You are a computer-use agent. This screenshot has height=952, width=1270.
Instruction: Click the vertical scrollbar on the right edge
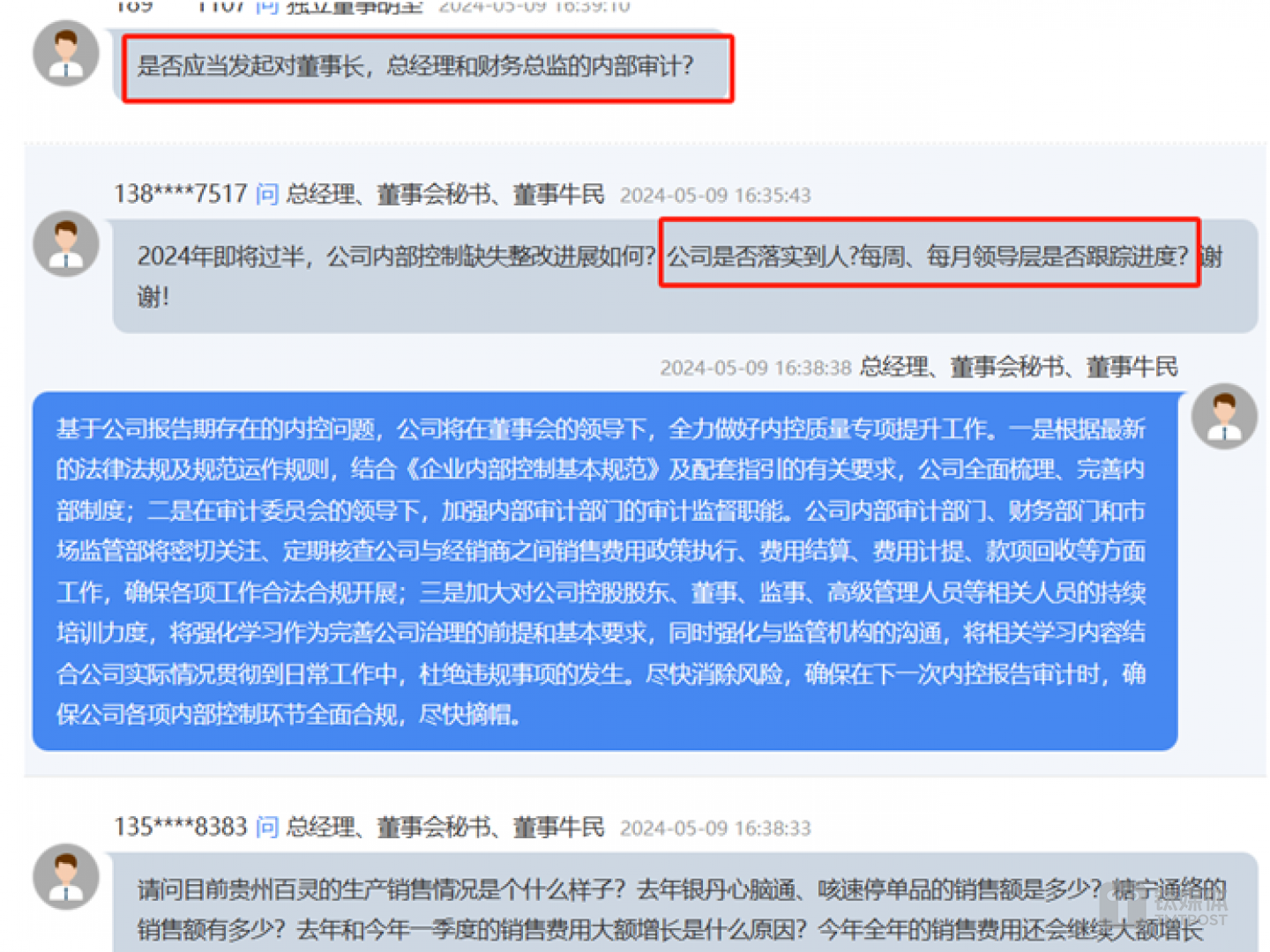pos(1266,476)
